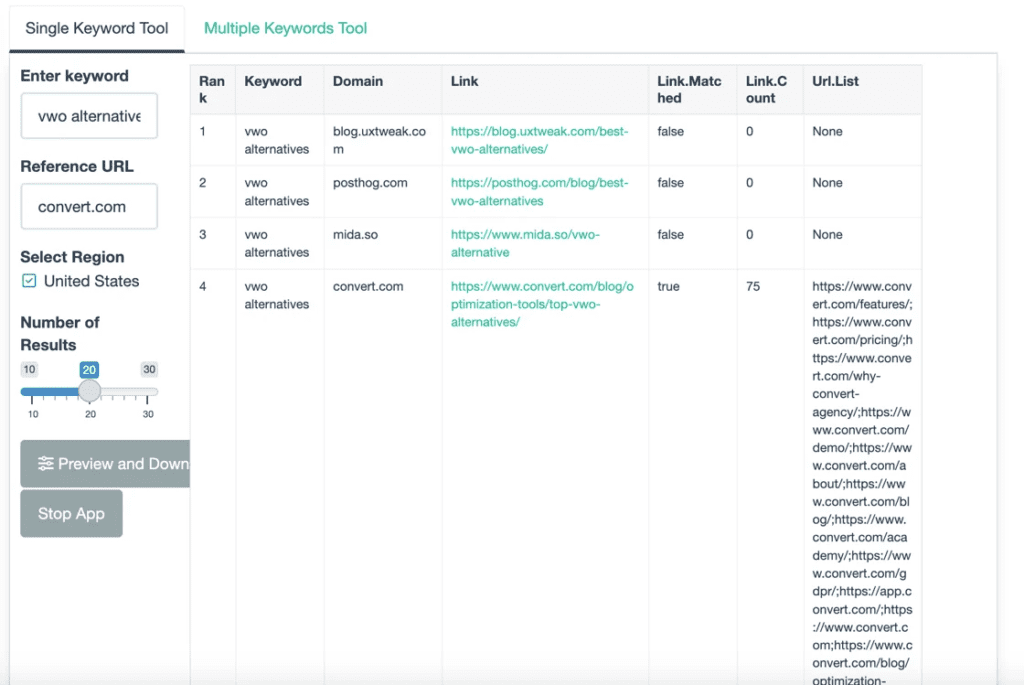
Task: Click the Link.Count value 75
Action: pyautogui.click(x=753, y=287)
